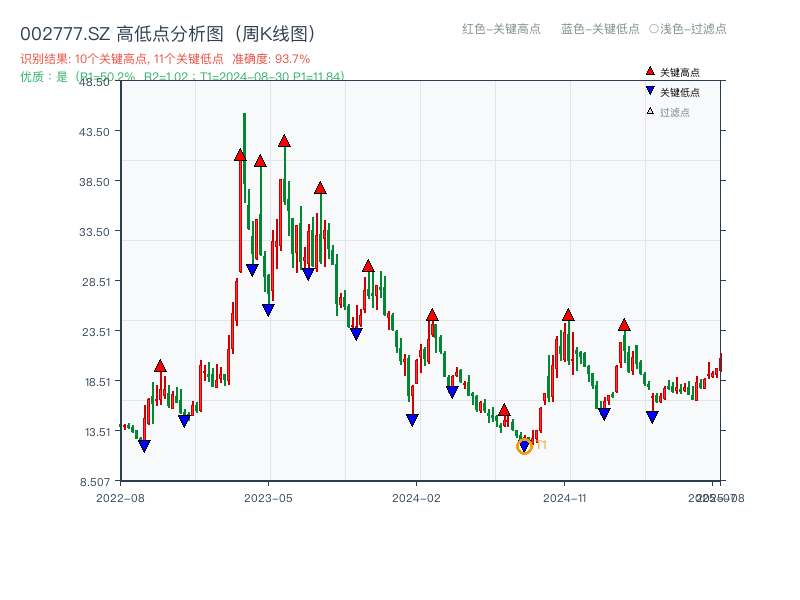This screenshot has width=800, height=600.
Task: Toggle the 红色-关键高点 legend entry
Action: 500,28
